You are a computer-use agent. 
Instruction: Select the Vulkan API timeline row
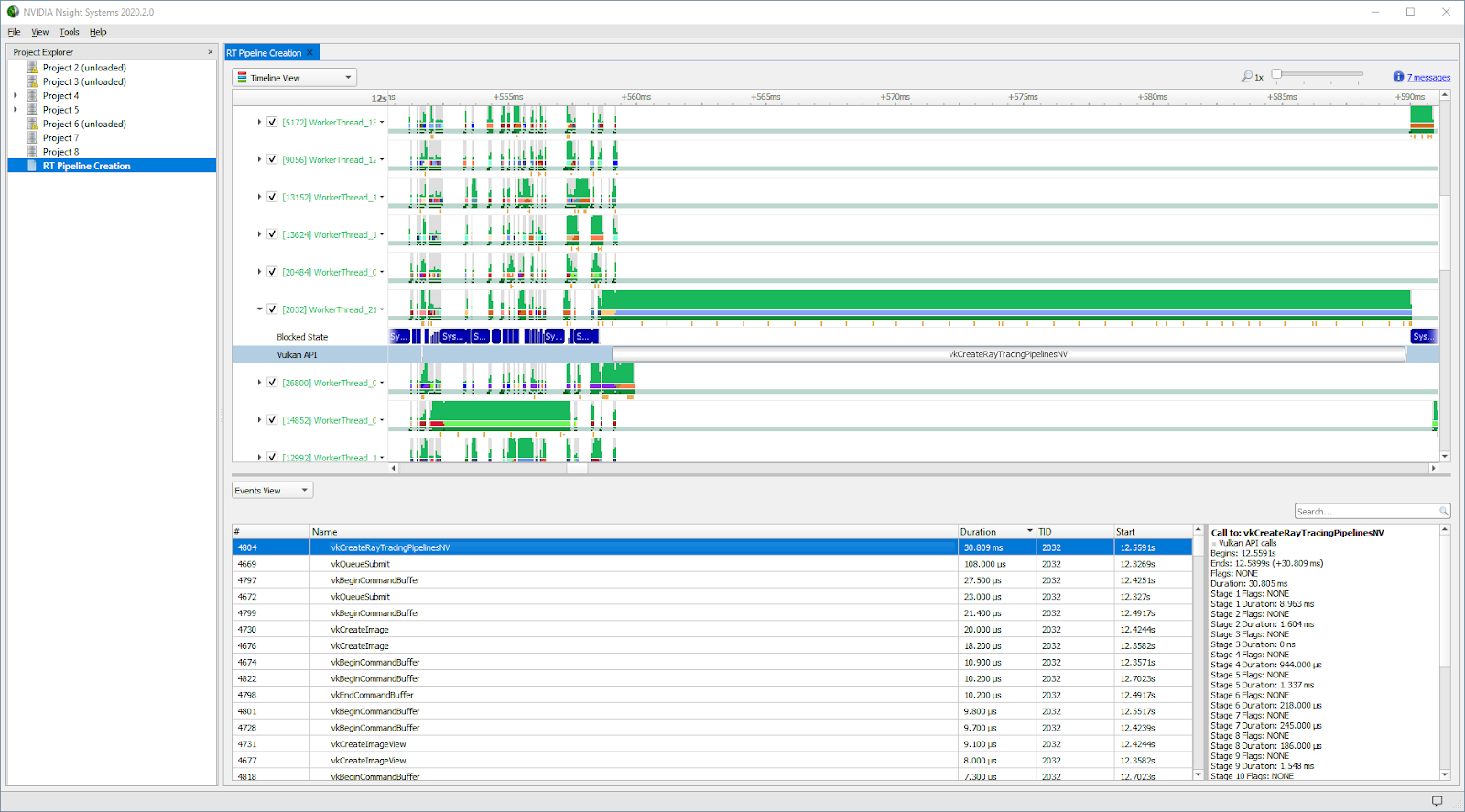pos(835,354)
